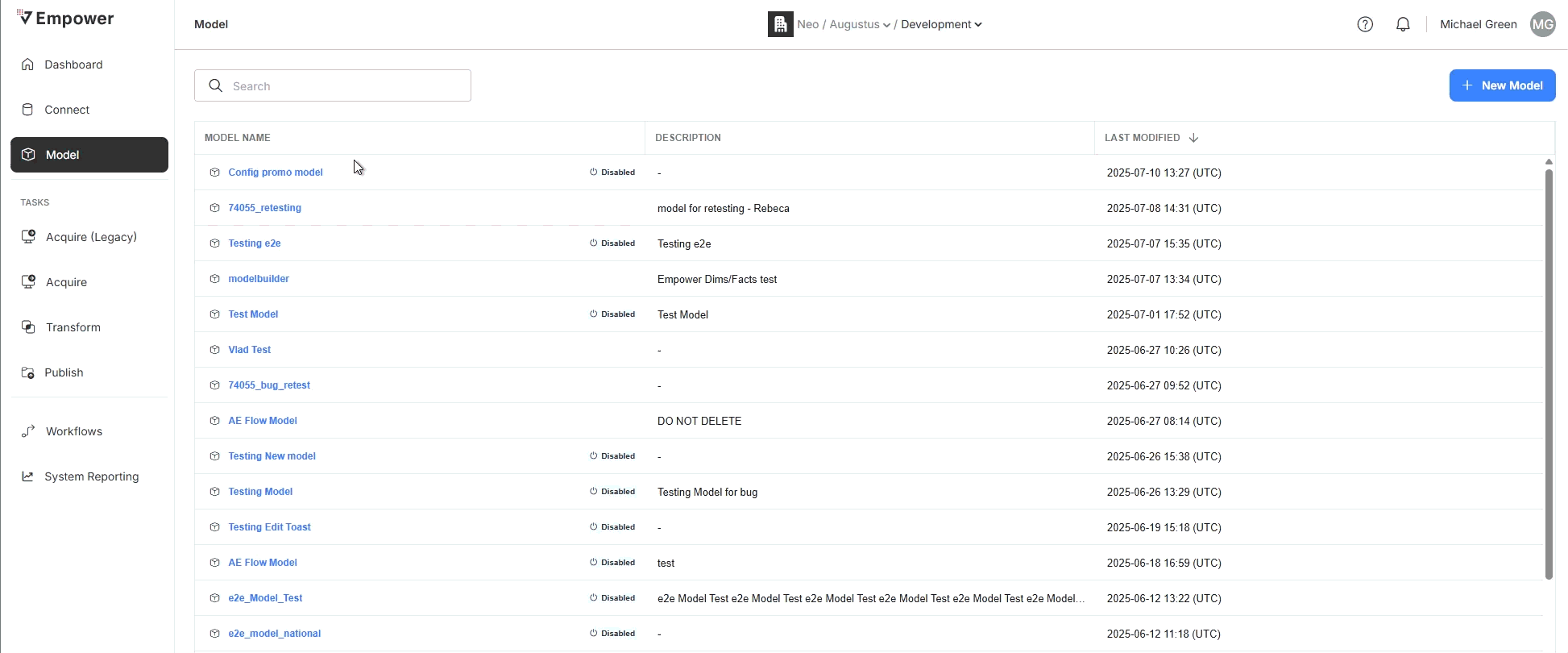Click the search magnifier icon
Viewport: 1568px width, 653px height.
(215, 85)
